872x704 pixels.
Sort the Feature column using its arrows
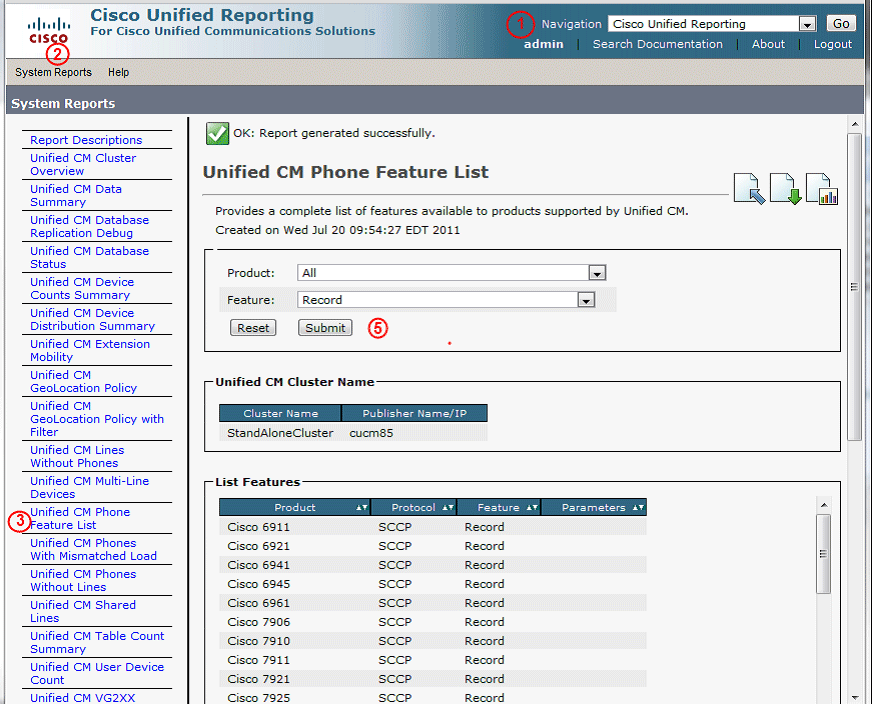tap(532, 507)
